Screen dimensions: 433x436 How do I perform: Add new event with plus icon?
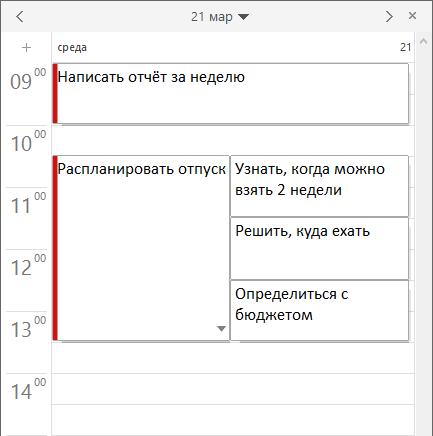tap(26, 48)
